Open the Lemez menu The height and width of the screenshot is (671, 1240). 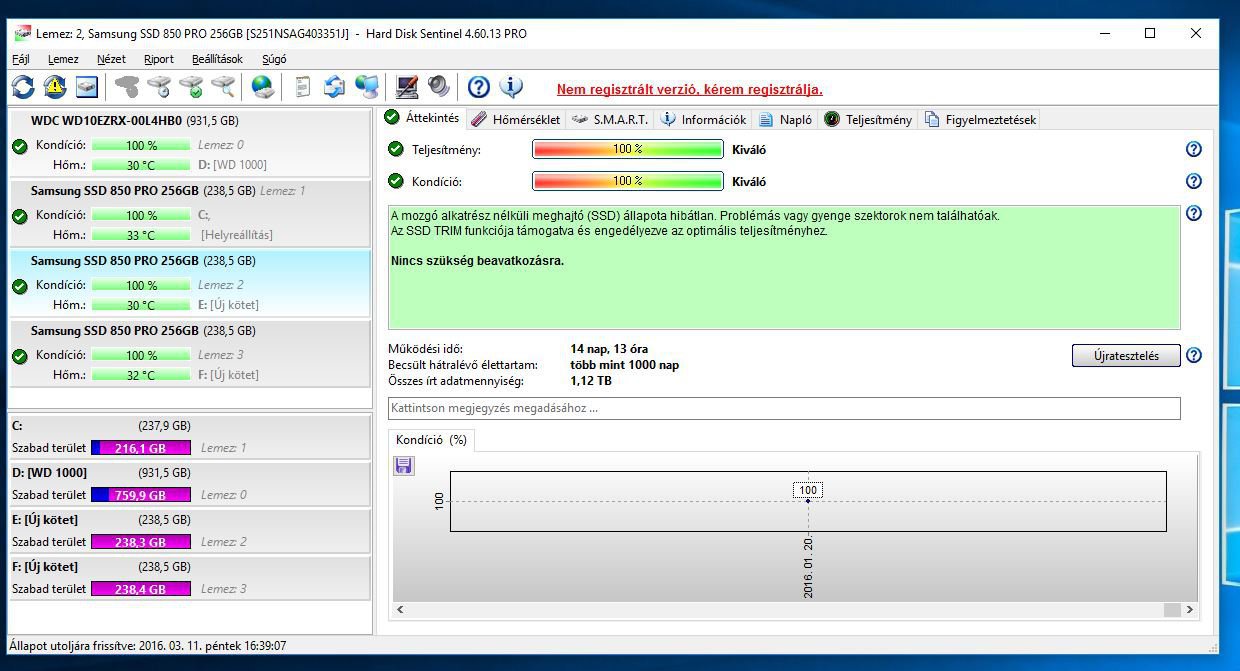pos(63,59)
